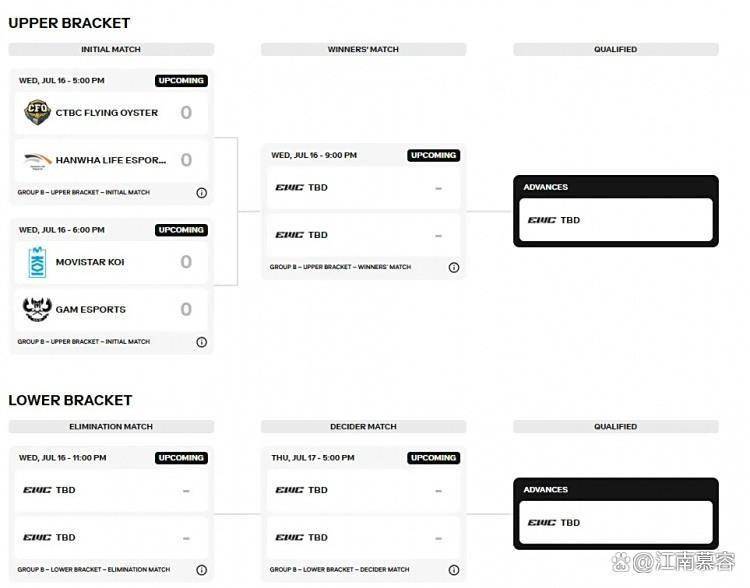Open the CTBC Flying Oyster team name link
The width and height of the screenshot is (750, 588).
106,113
